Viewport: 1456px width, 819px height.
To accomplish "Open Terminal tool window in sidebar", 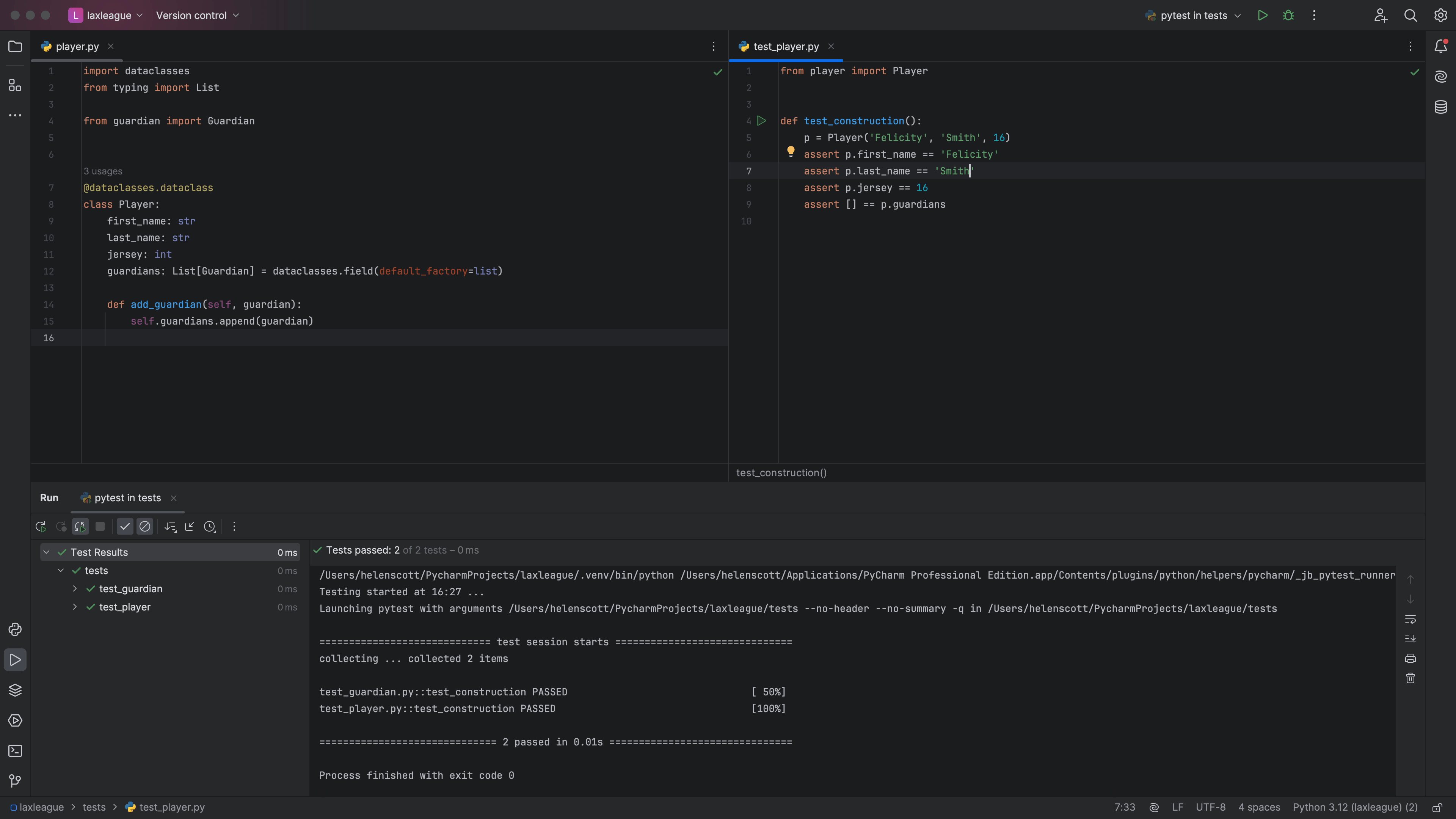I will pyautogui.click(x=15, y=751).
